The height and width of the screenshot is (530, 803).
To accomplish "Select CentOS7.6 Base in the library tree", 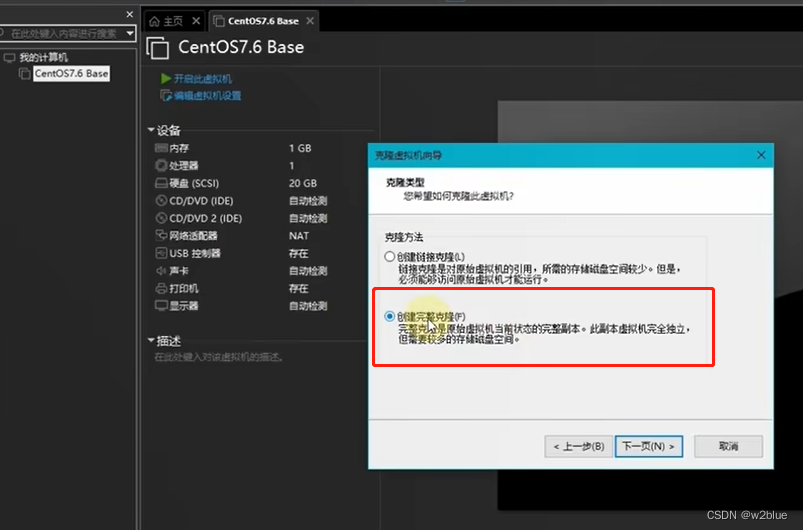I will [x=71, y=74].
